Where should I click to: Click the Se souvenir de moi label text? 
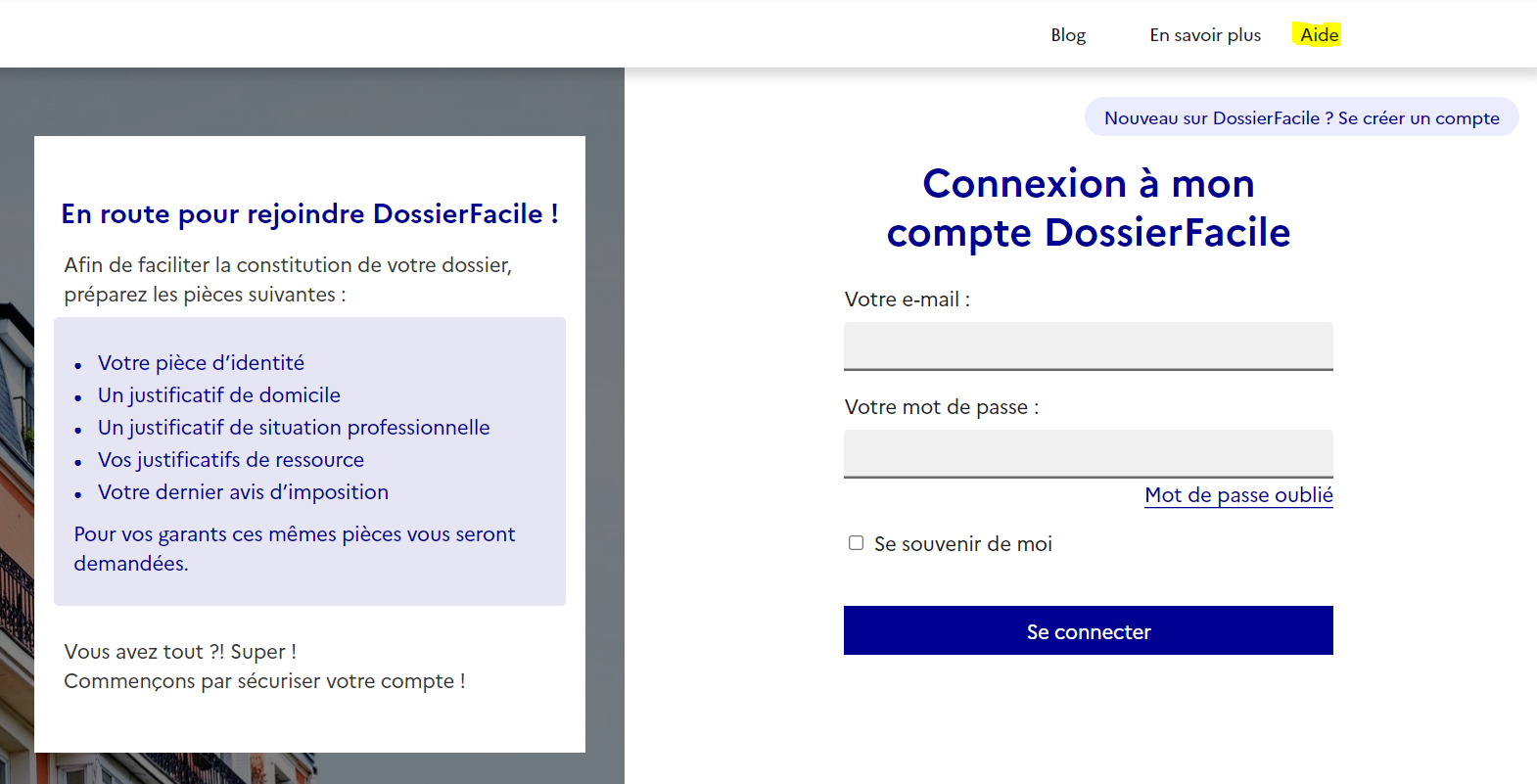click(963, 544)
